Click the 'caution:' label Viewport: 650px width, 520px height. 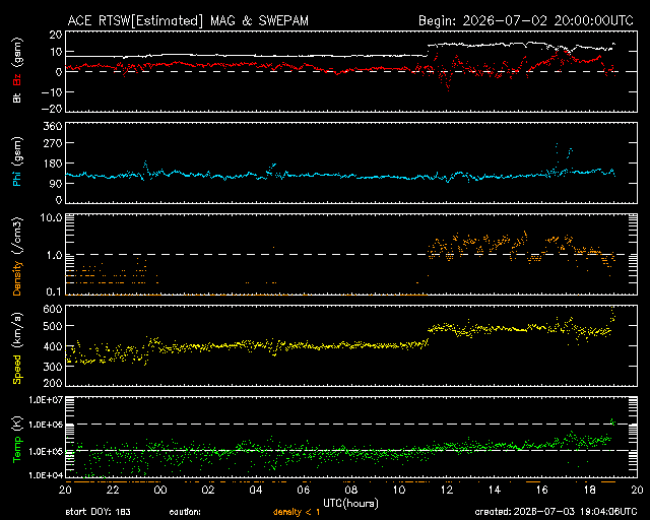(x=185, y=512)
